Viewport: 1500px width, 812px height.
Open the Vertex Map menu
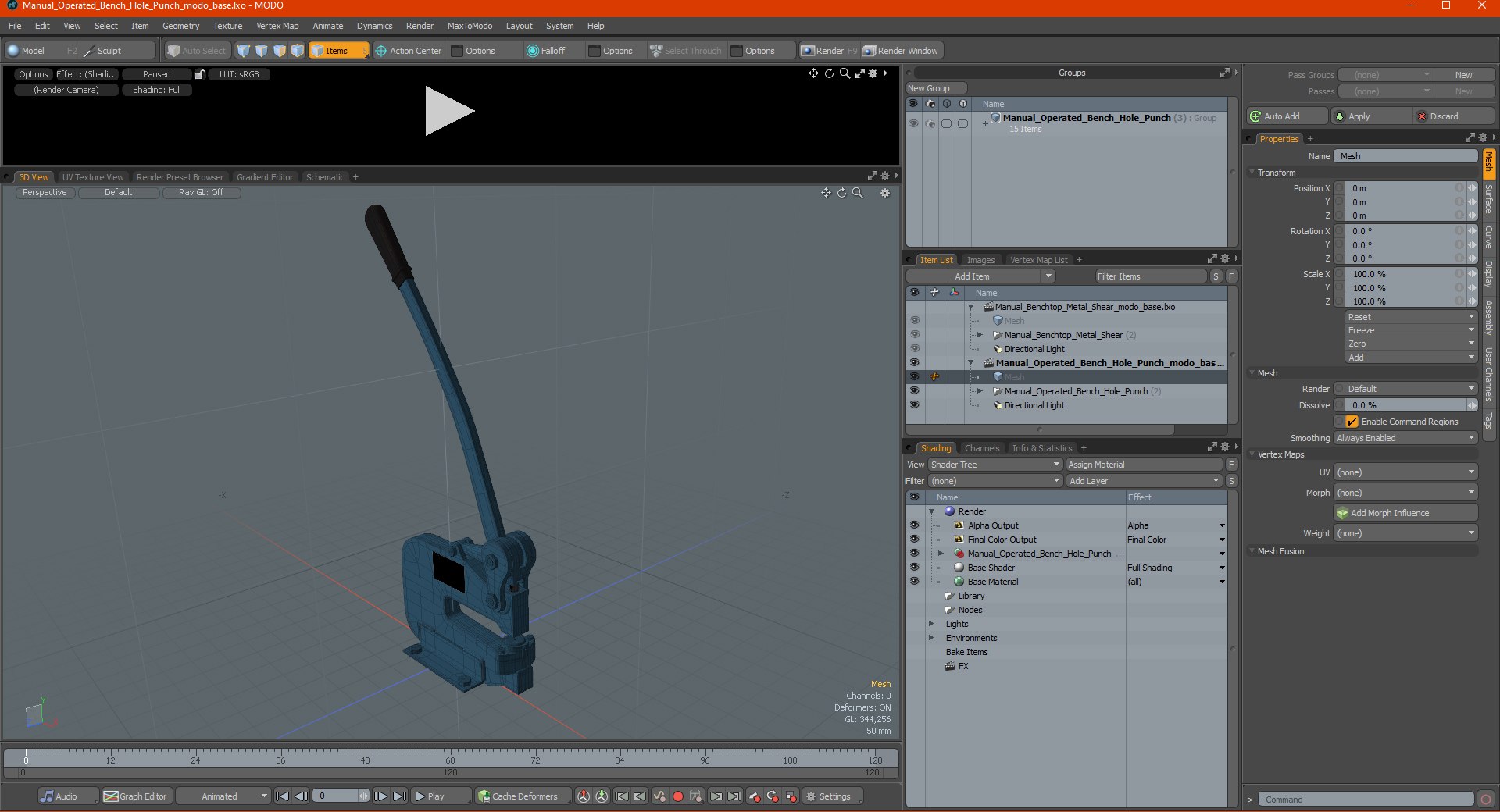click(277, 26)
